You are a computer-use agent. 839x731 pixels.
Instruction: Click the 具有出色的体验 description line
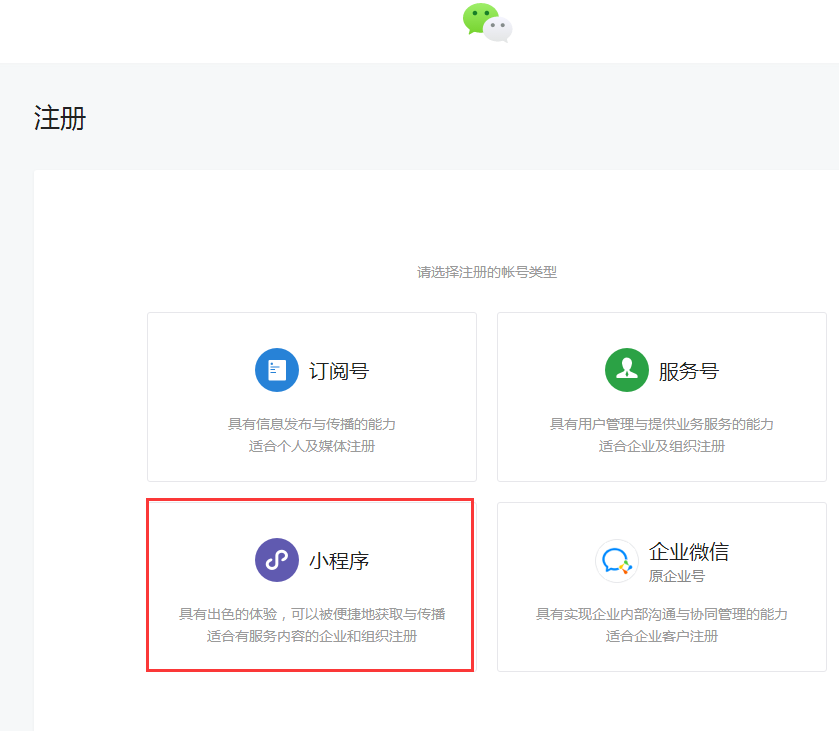tap(312, 614)
